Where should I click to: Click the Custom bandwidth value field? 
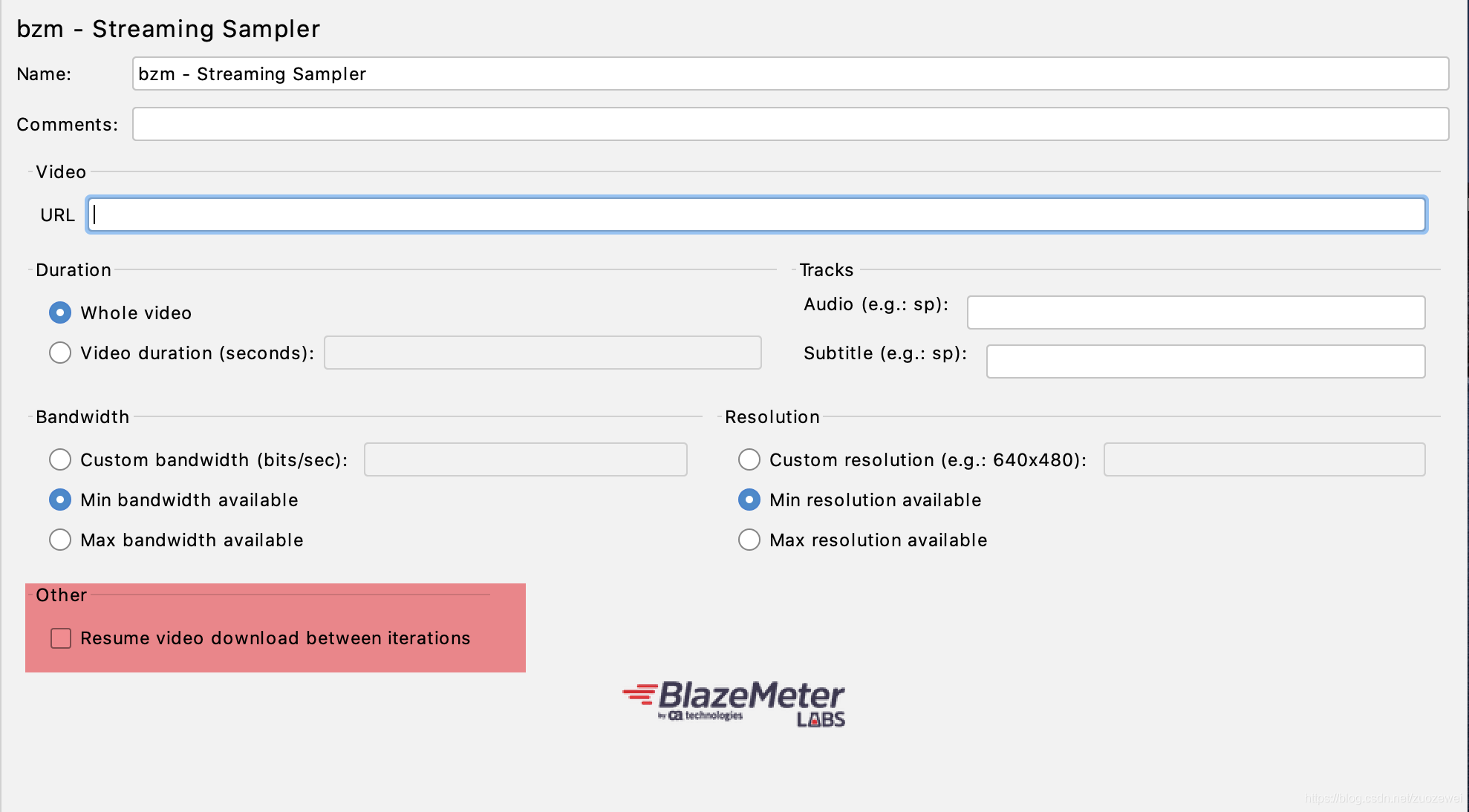pos(525,459)
